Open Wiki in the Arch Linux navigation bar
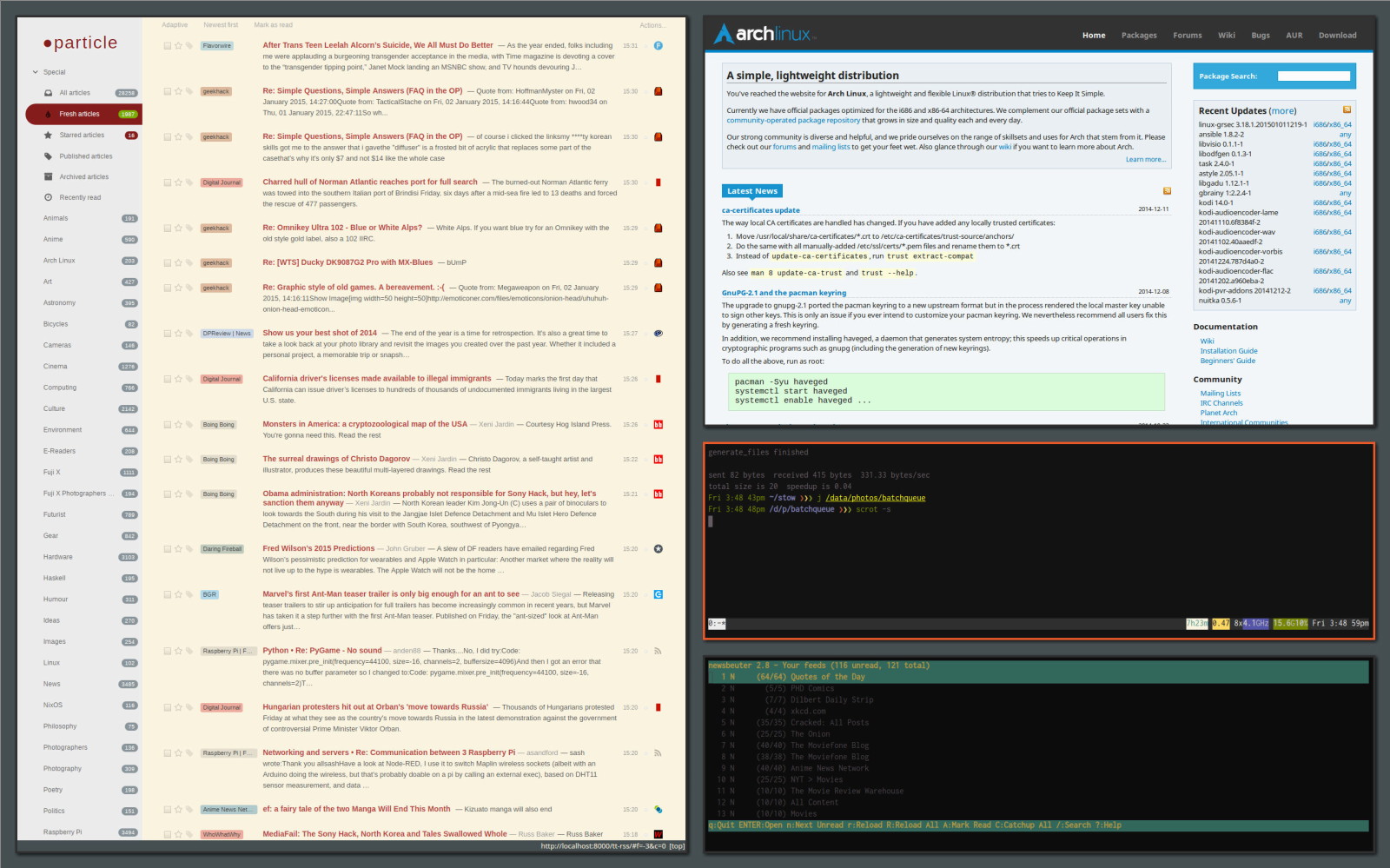The width and height of the screenshot is (1390, 868). tap(1227, 36)
